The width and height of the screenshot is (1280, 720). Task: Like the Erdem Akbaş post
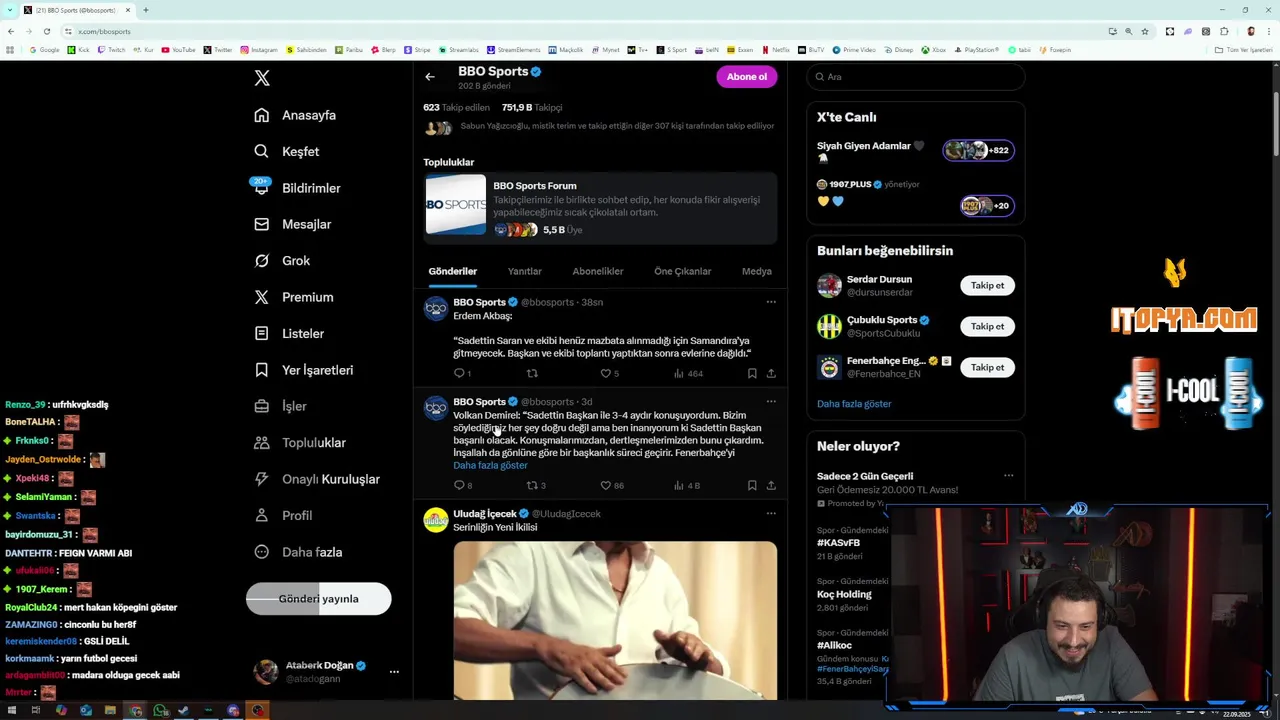(x=605, y=373)
